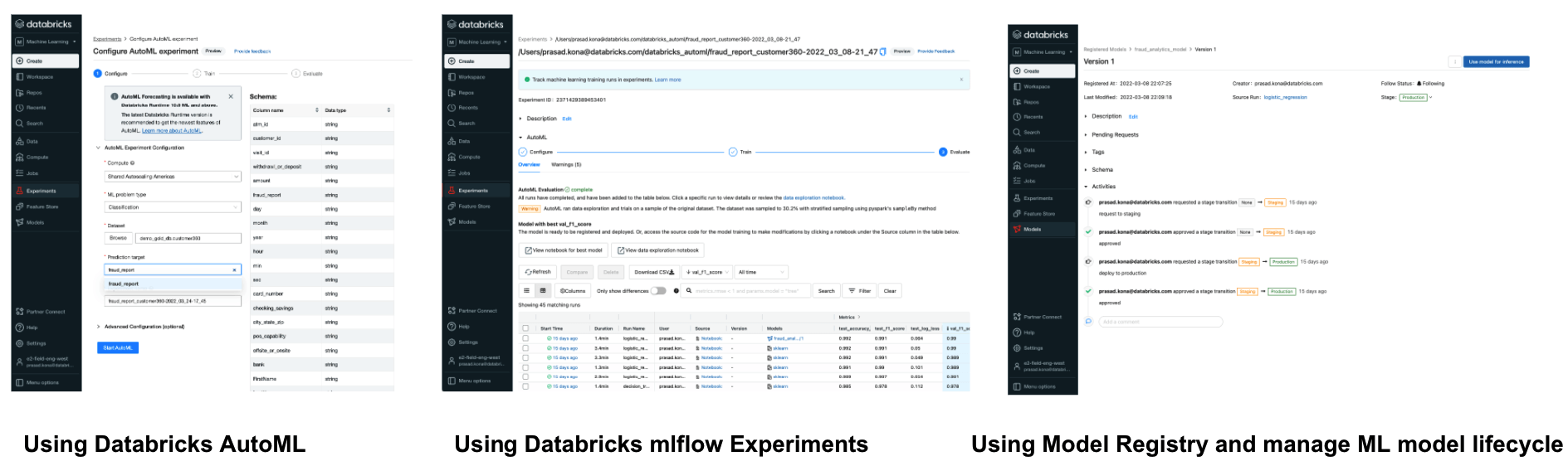This screenshot has width=1568, height=466.
Task: Expand Advanced Configuration (optional) section
Action: (x=144, y=327)
